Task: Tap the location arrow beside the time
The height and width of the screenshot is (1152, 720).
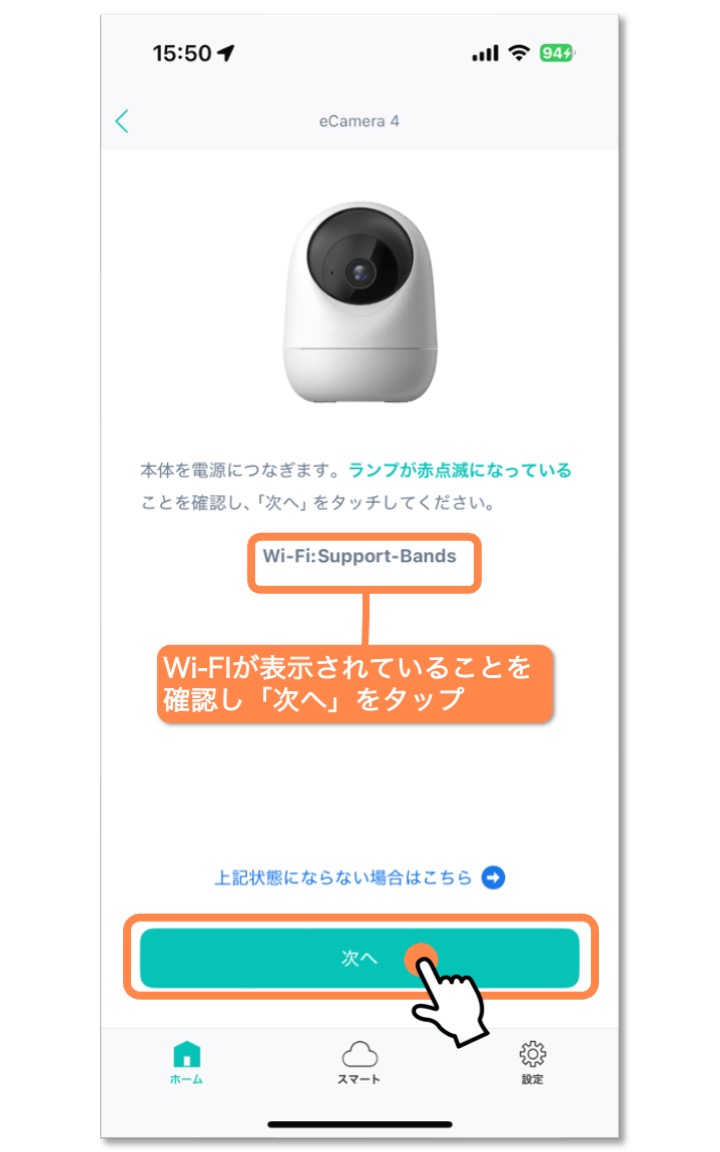Action: pyautogui.click(x=226, y=53)
